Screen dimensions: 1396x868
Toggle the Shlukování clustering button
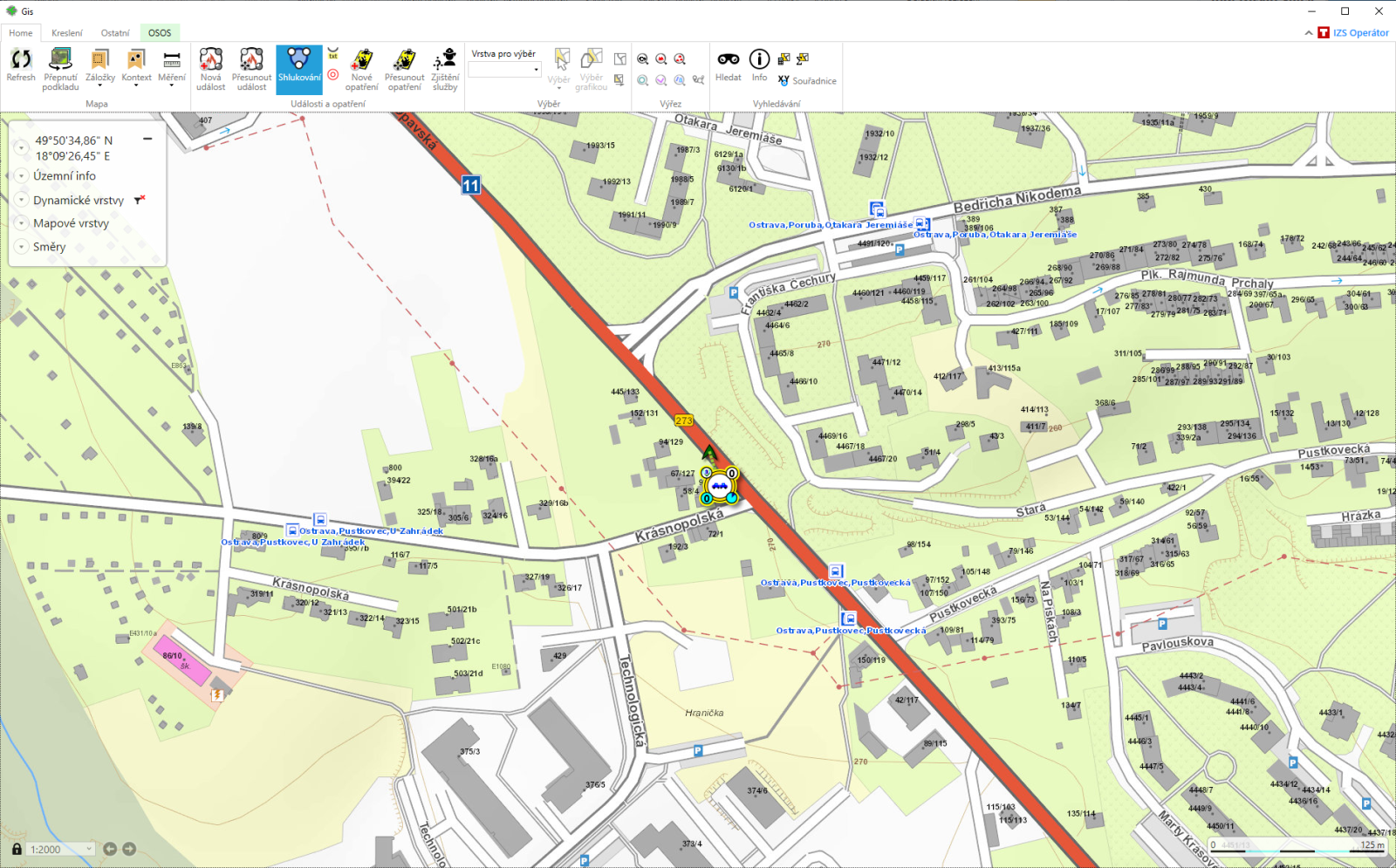coord(299,68)
